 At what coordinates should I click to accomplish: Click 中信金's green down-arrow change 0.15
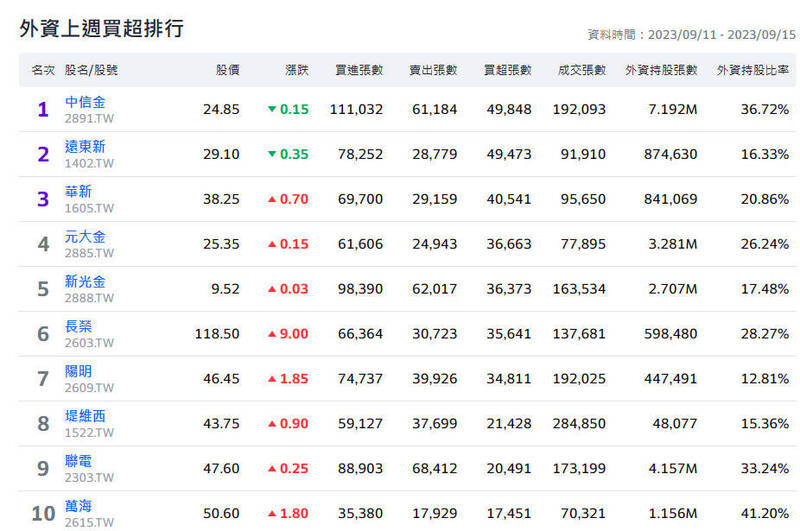pos(288,109)
